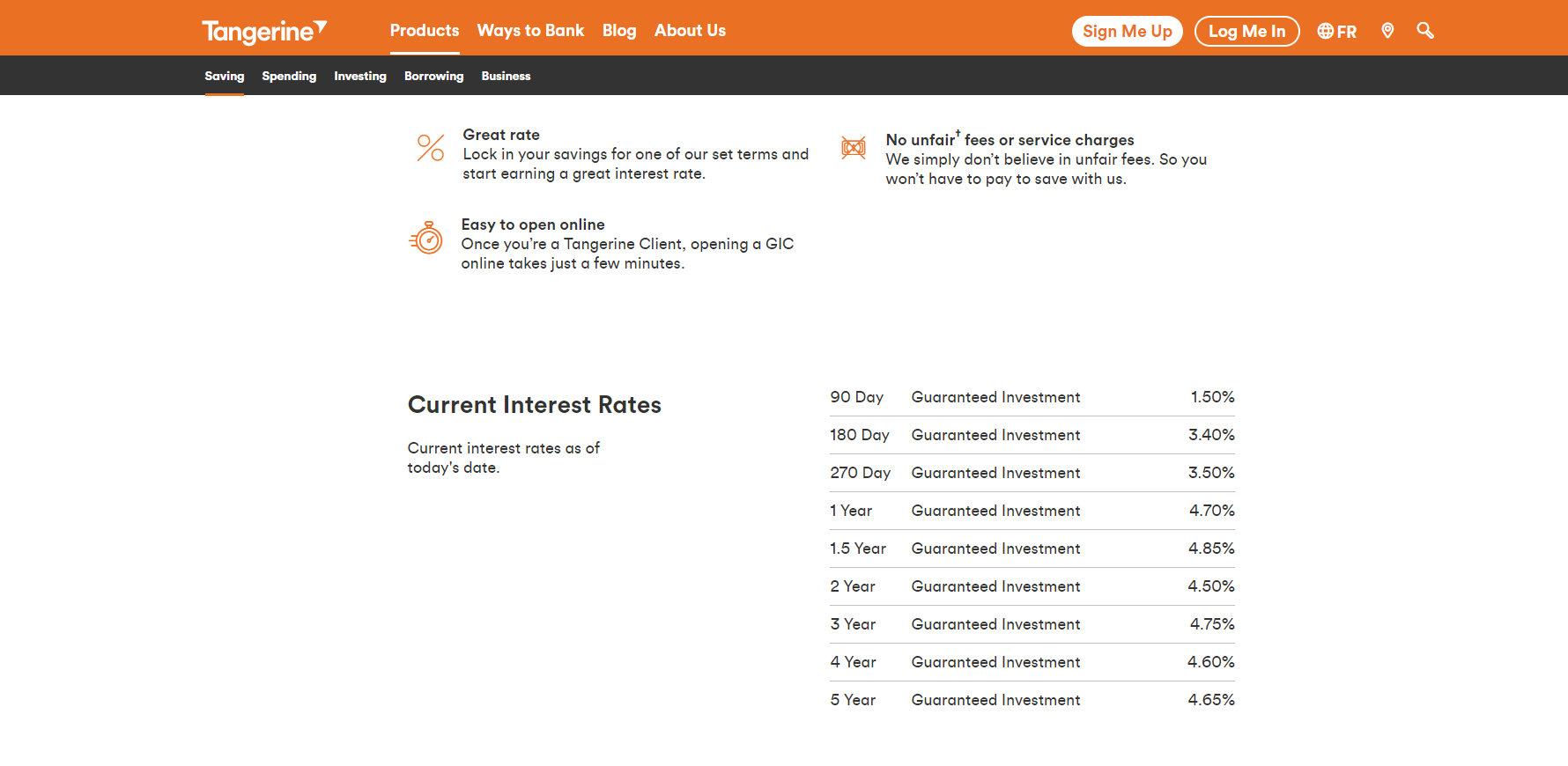Click the Tangerine logo
The height and width of the screenshot is (766, 1568).
264,32
